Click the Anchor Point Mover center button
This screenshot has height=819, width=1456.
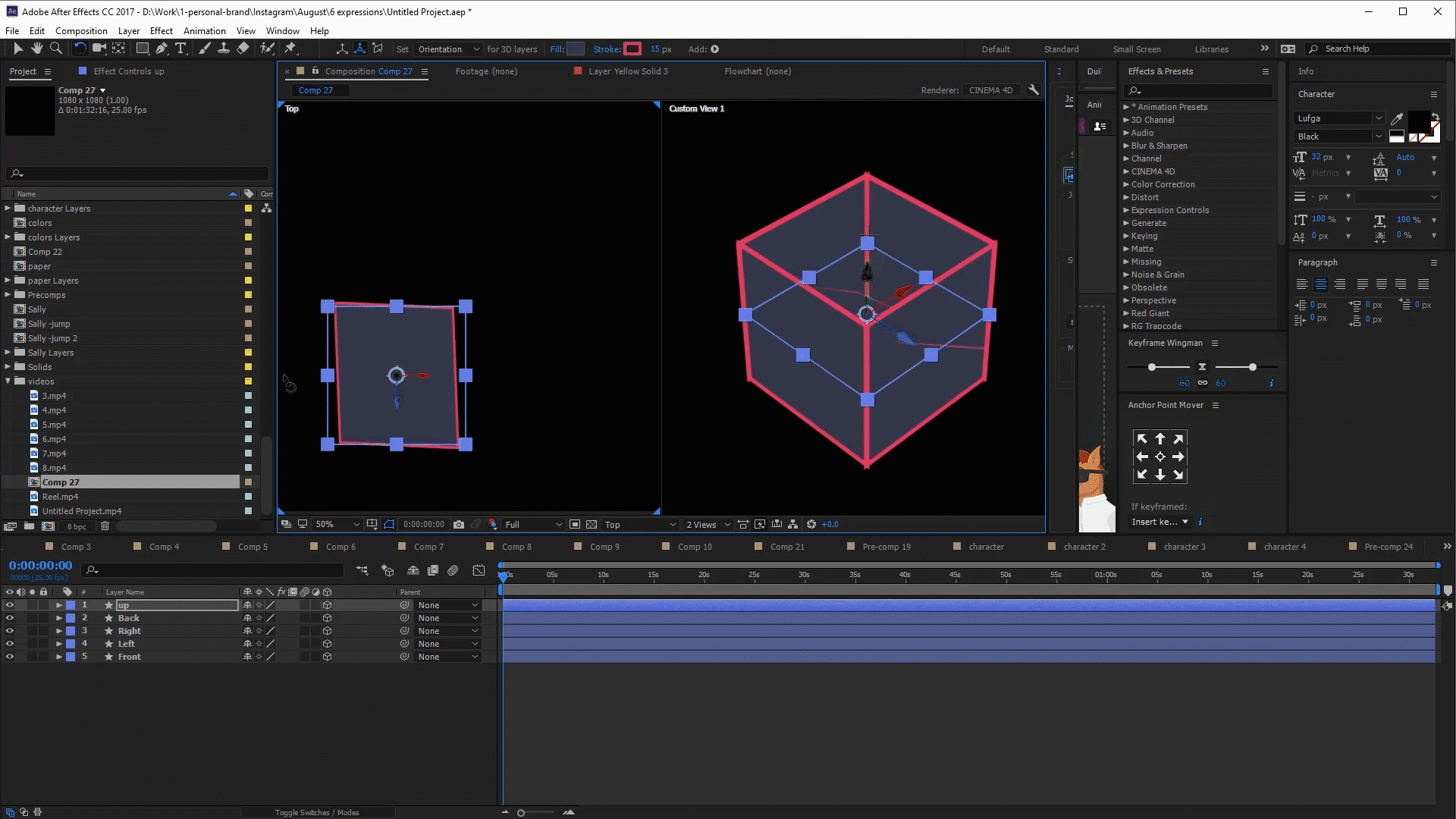point(1159,457)
